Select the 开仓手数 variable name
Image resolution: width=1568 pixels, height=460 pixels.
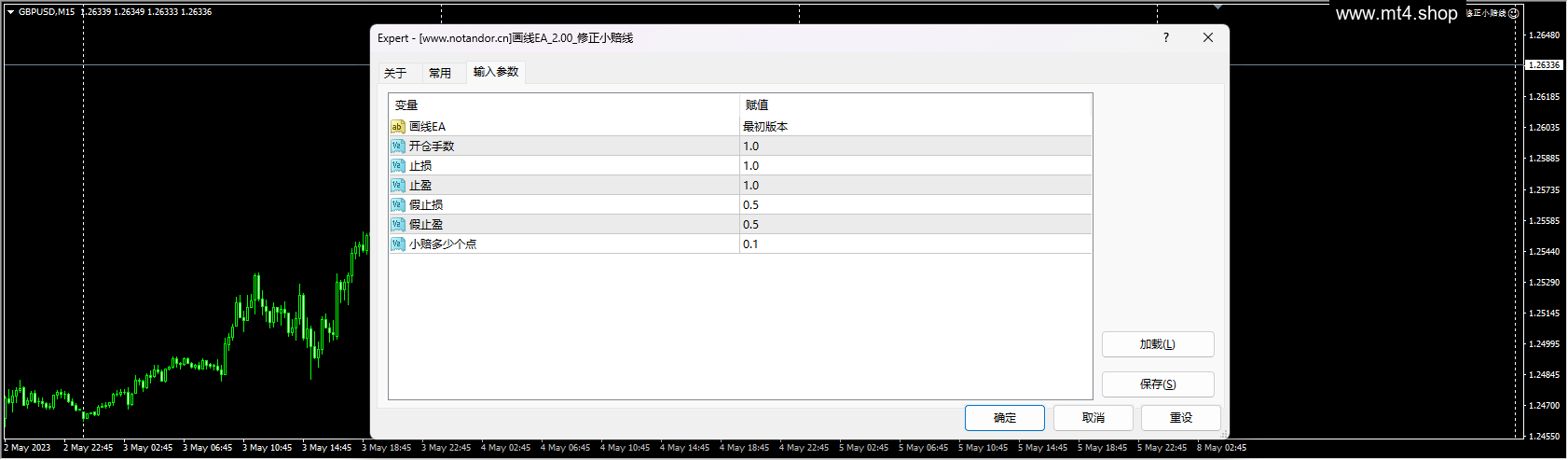pos(432,146)
